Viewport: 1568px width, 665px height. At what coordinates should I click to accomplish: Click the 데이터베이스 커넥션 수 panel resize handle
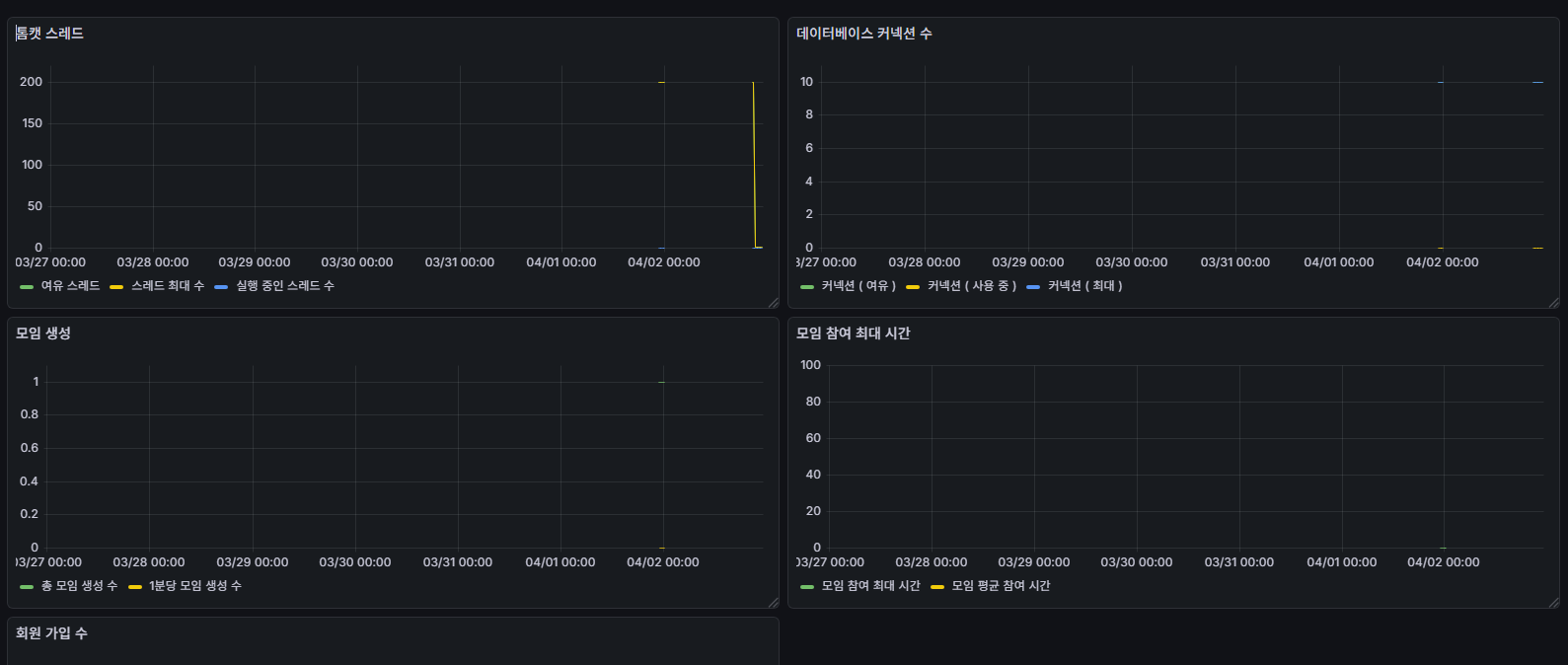point(1553,302)
